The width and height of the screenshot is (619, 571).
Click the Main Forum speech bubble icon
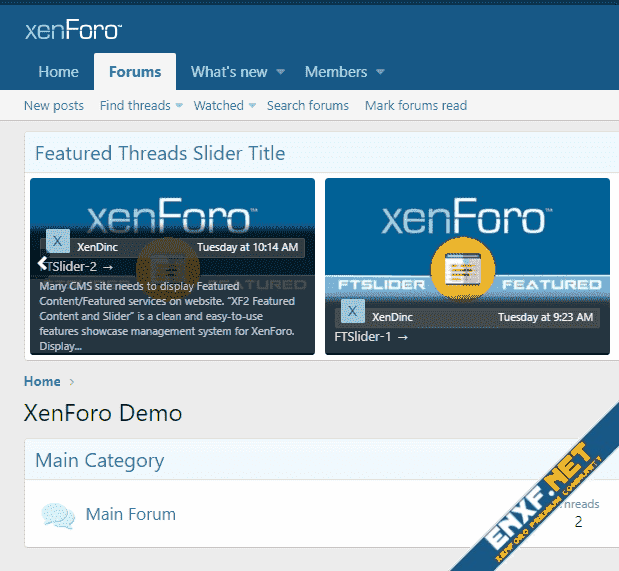[x=58, y=515]
